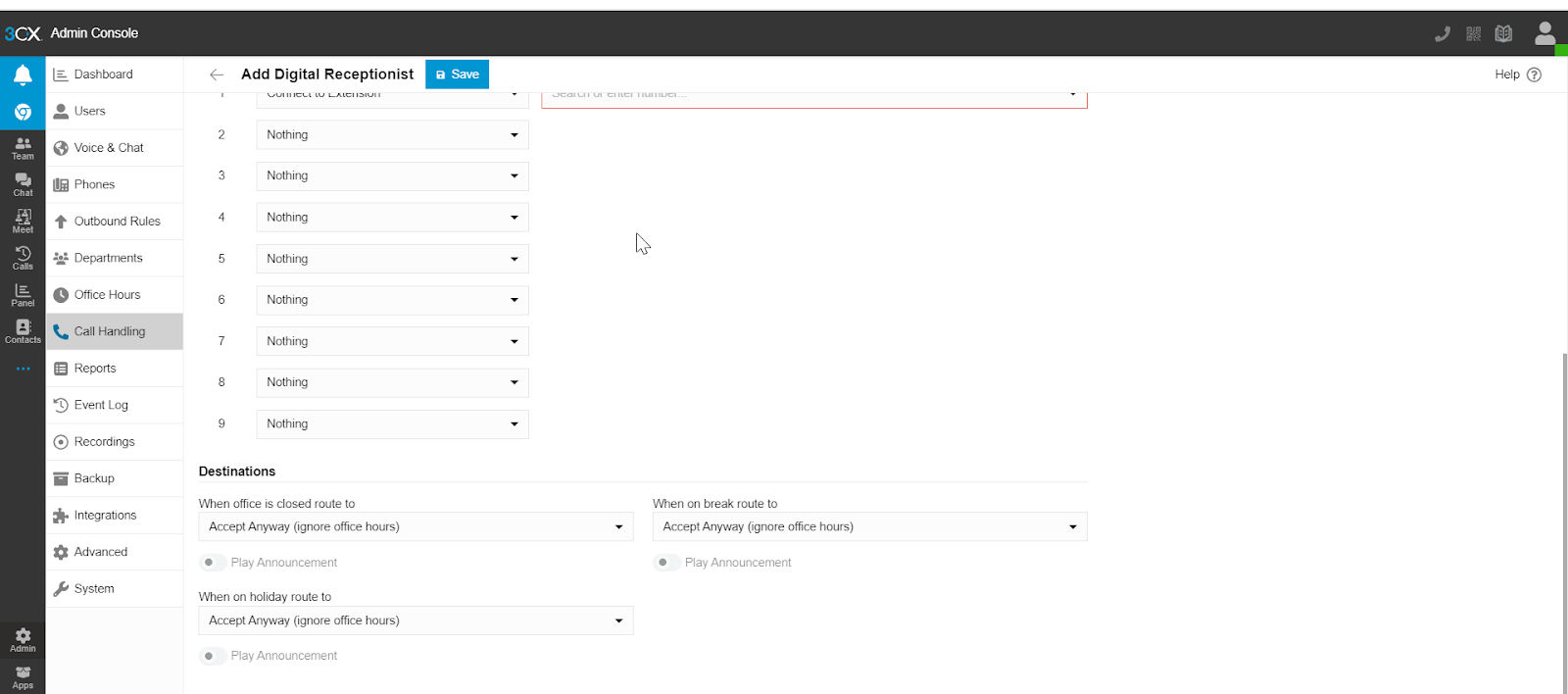Open the Meet icon in left rail

click(x=23, y=221)
